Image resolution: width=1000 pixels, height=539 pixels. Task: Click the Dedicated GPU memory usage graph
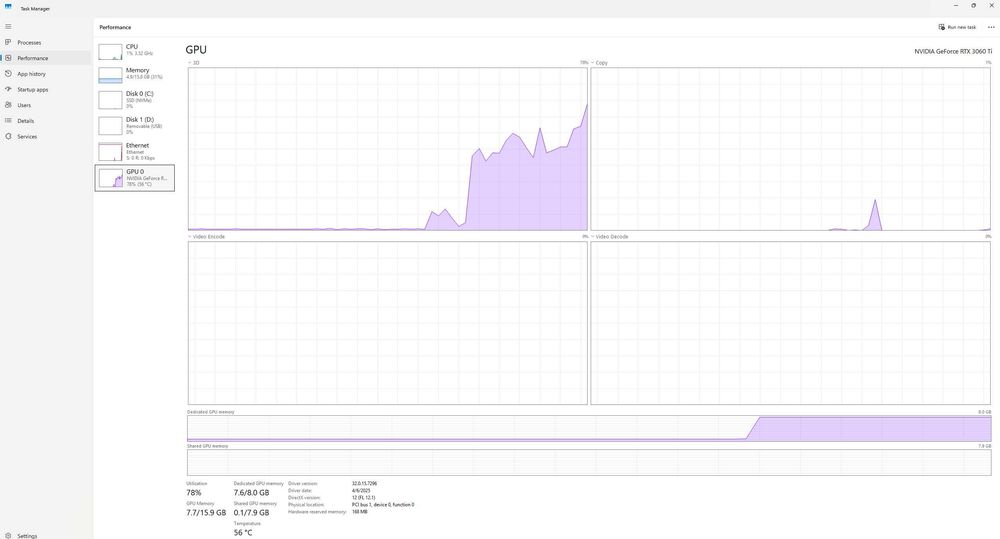tap(589, 429)
